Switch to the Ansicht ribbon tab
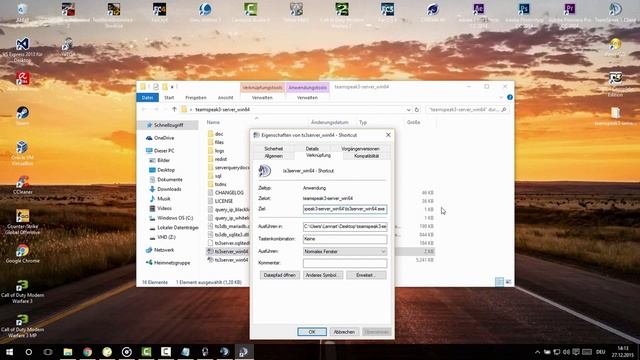Screen dimensions: 640x360 225,98
